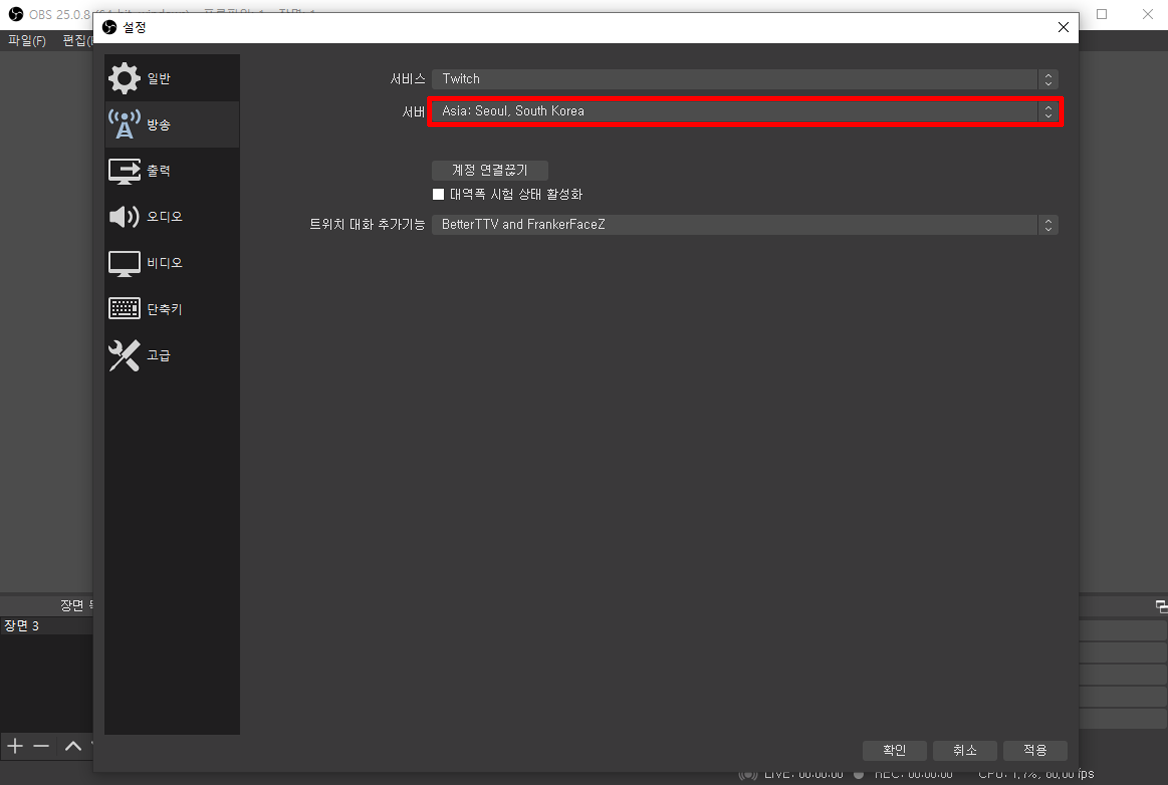Open the 파일(F) menu in OBS window
Viewport: 1168px width, 785px height.
click(x=27, y=40)
